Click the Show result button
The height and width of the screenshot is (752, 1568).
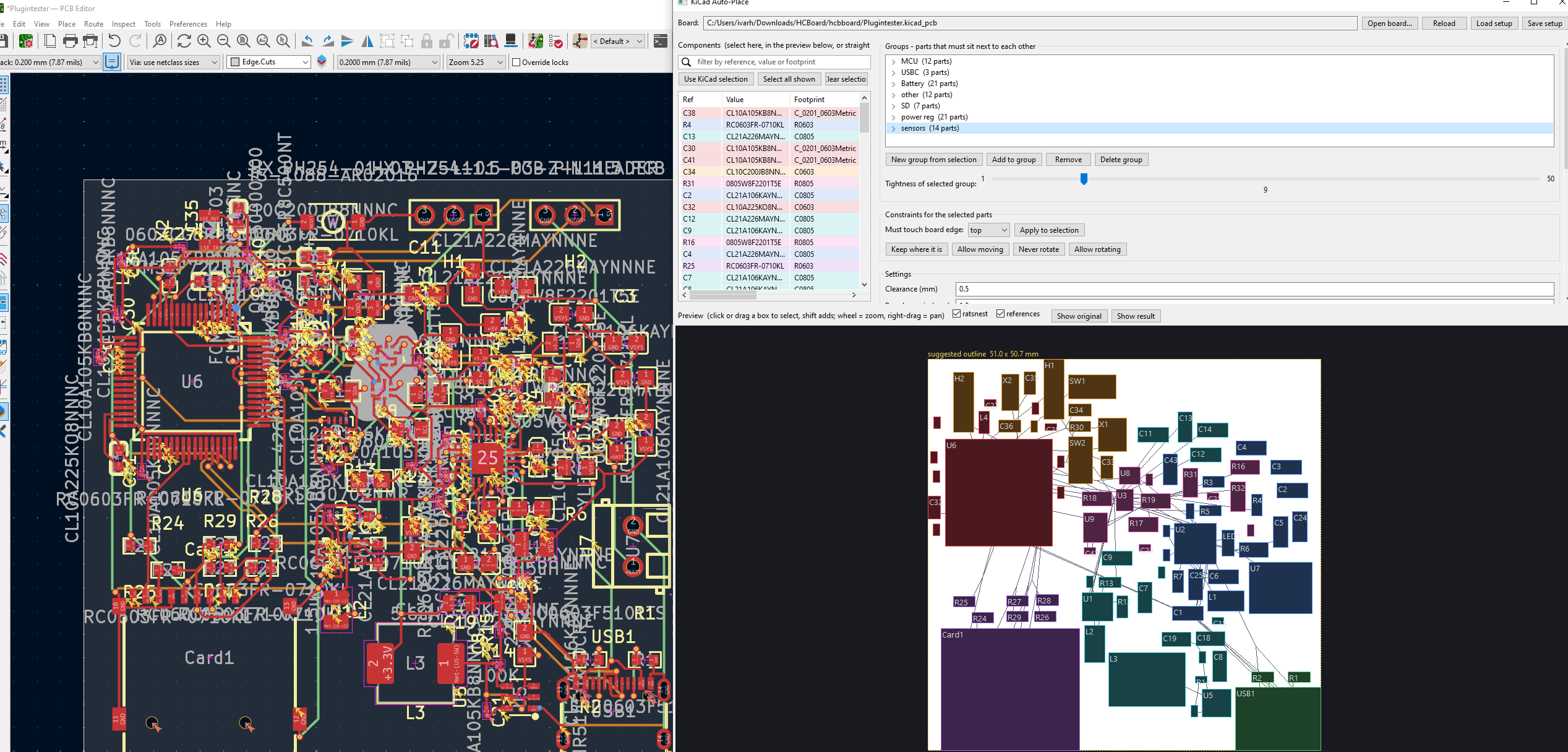coord(1136,316)
